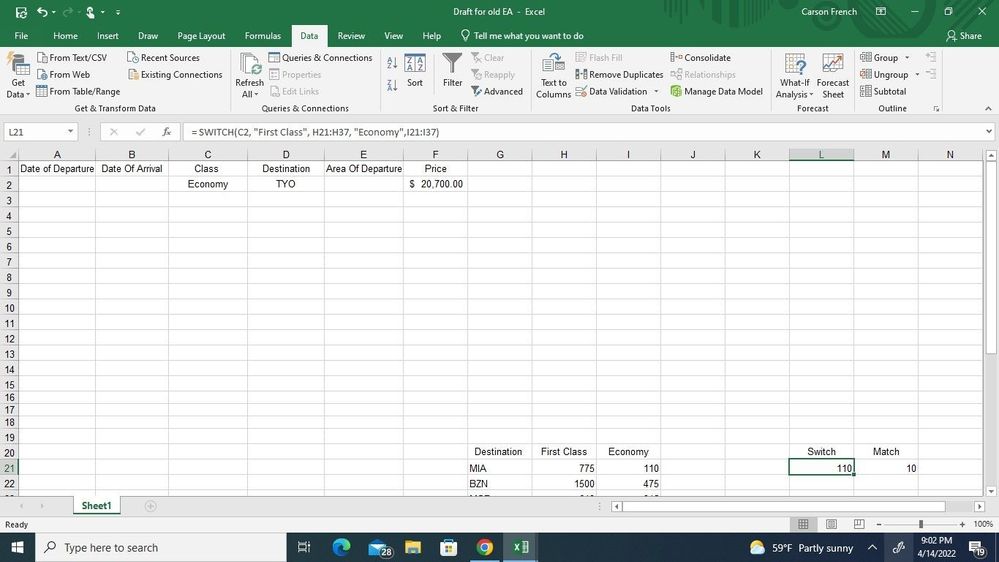Click Remove Duplicates
The height and width of the screenshot is (562, 999).
click(619, 75)
